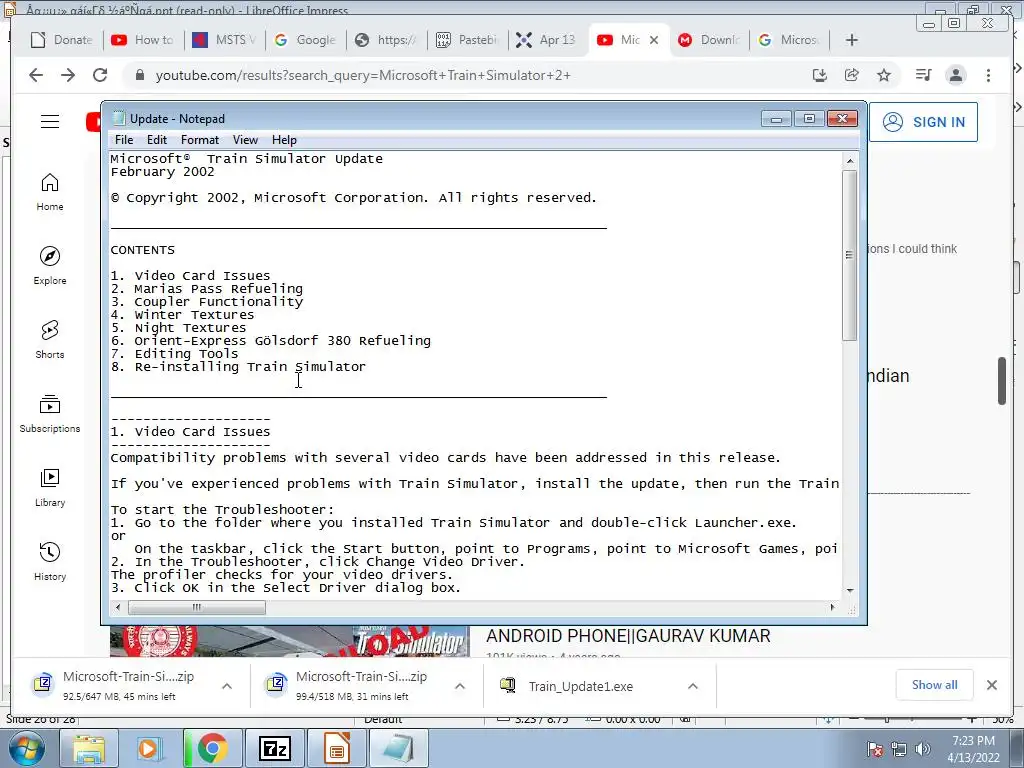Open Train_Update1.exe download item
1024x768 pixels.
pyautogui.click(x=581, y=686)
